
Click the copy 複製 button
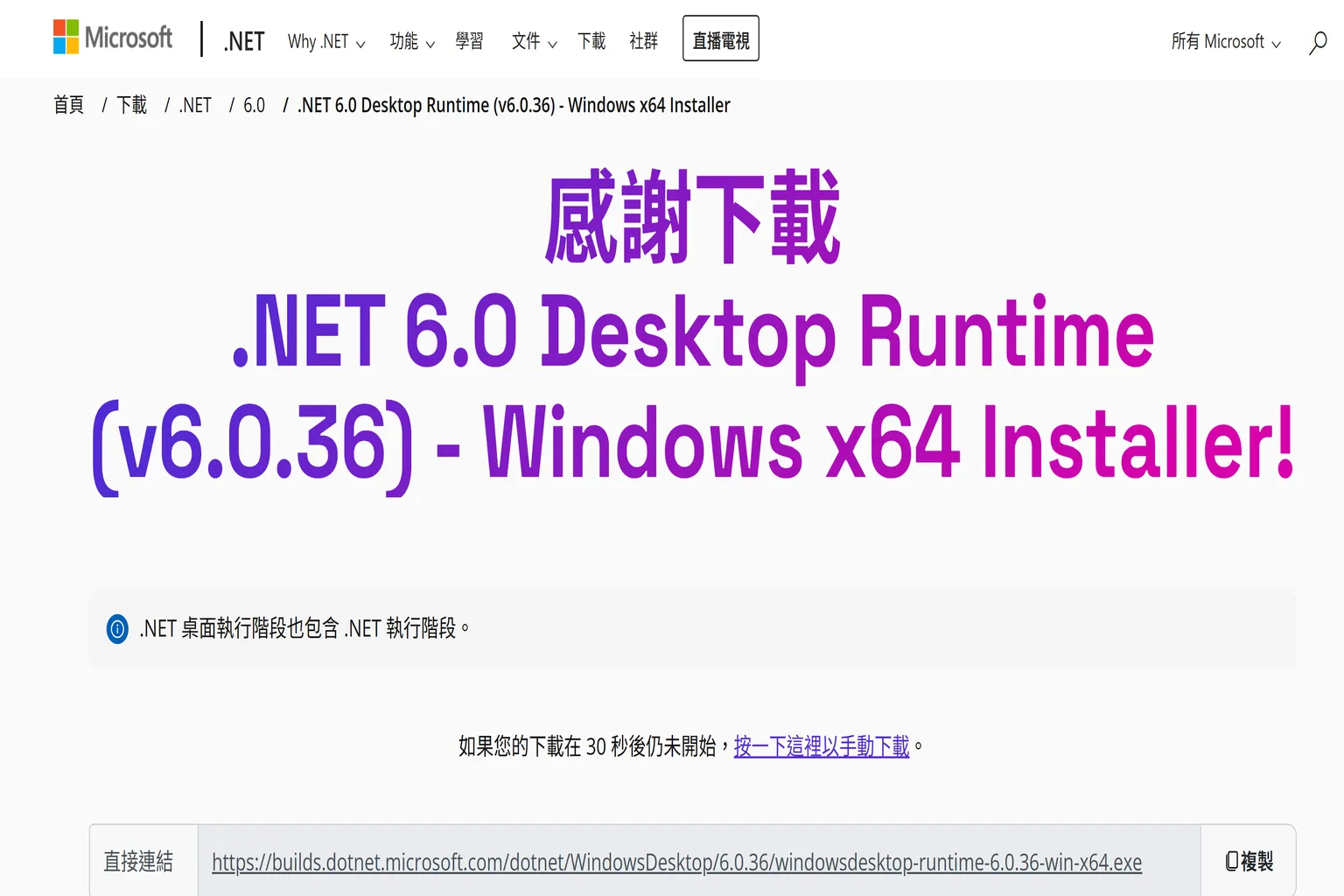(x=1249, y=861)
